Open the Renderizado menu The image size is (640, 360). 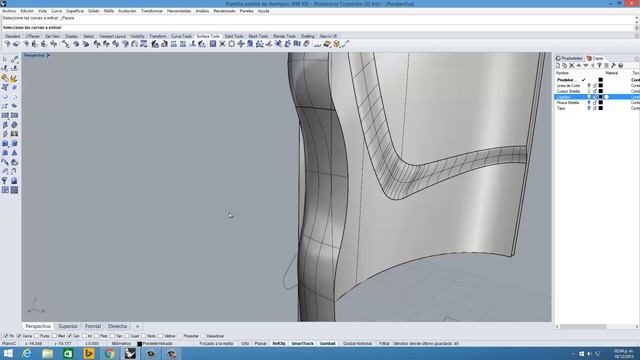224,11
